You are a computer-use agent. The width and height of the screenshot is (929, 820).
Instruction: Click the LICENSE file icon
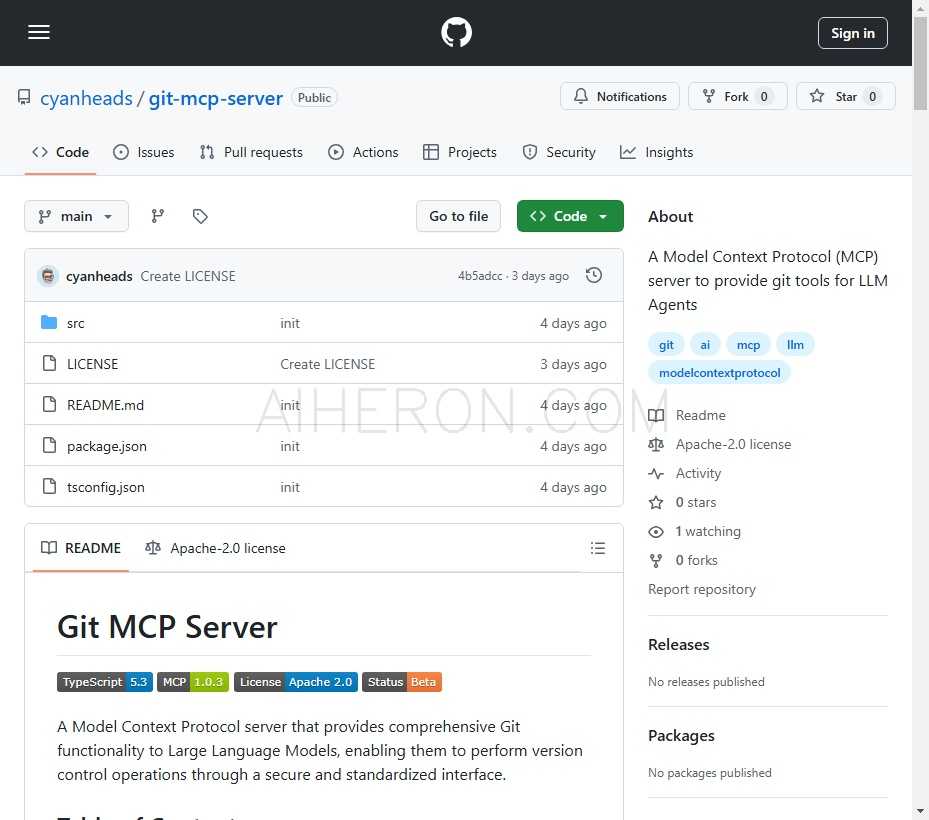tap(50, 363)
